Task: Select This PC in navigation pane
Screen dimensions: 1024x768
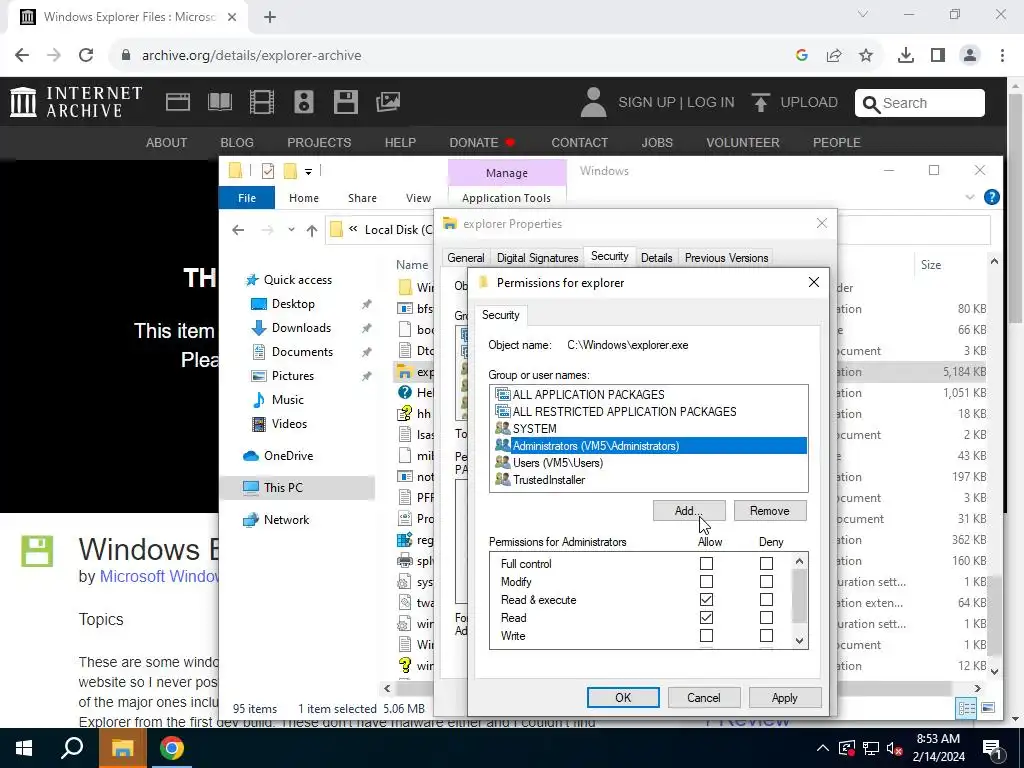Action: [x=298, y=487]
